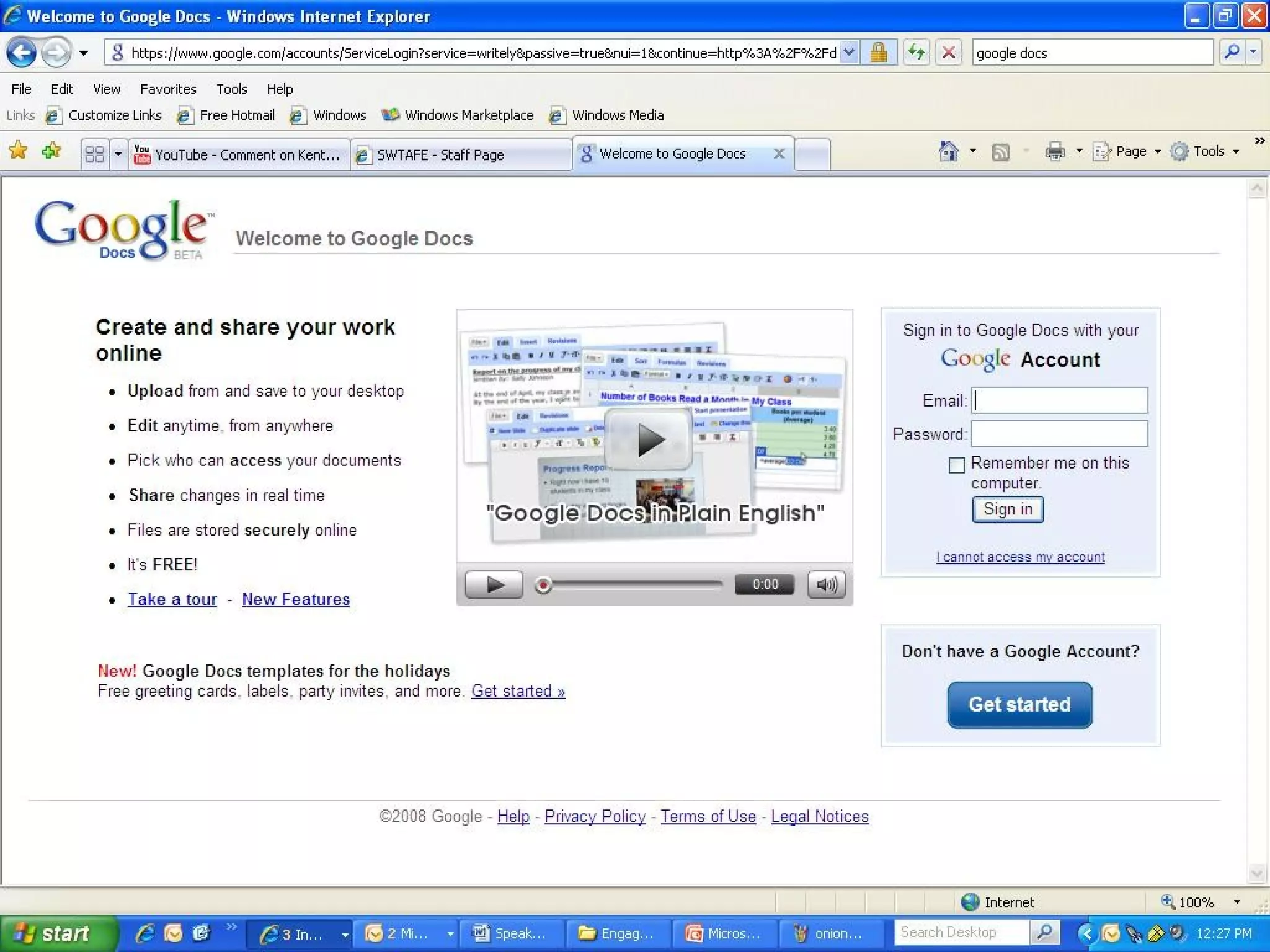This screenshot has width=1270, height=952.
Task: Open I cannot access my account link
Action: [1021, 557]
